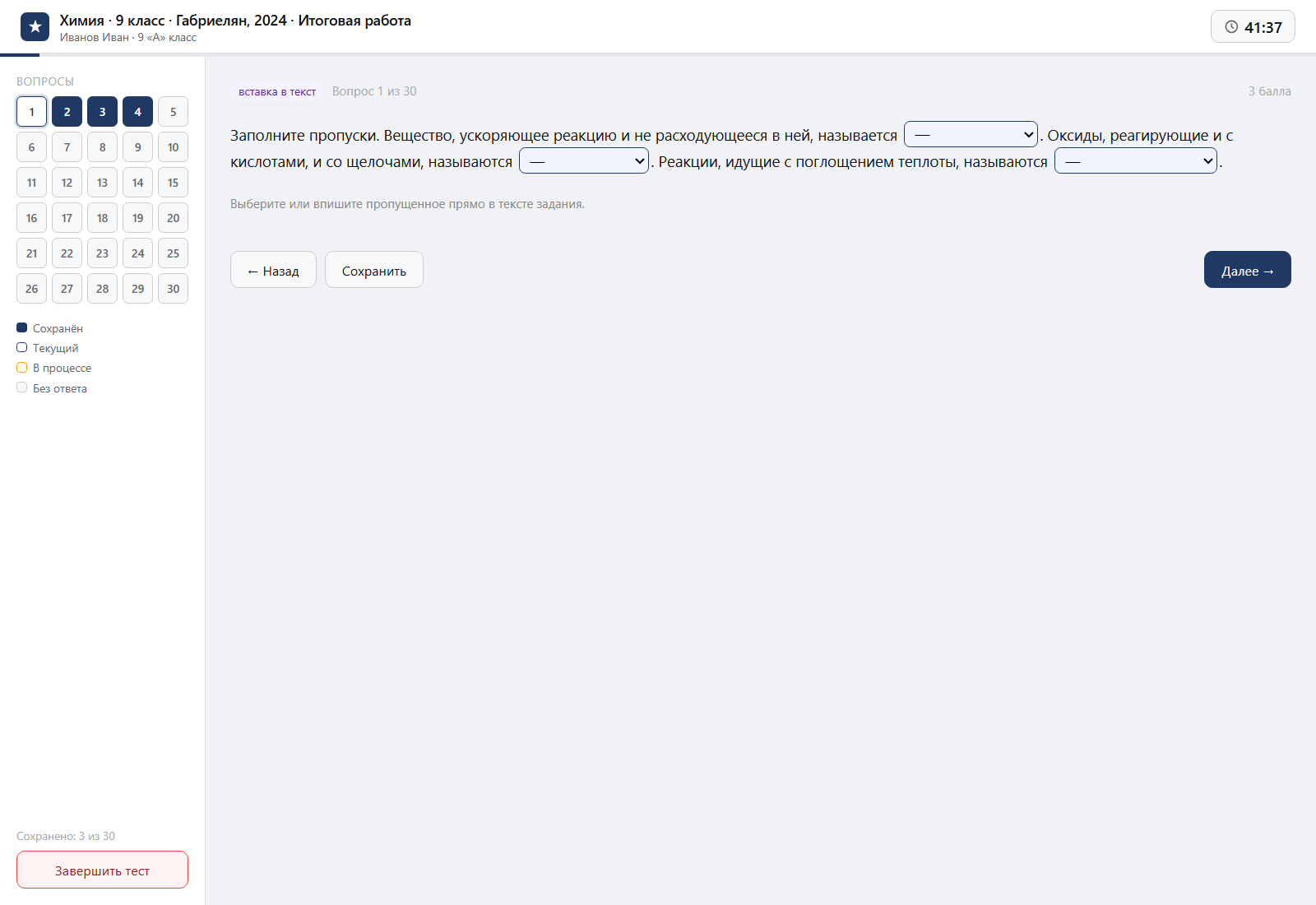Jump to saved question 4
Screen dimensions: 1316x905
[137, 112]
